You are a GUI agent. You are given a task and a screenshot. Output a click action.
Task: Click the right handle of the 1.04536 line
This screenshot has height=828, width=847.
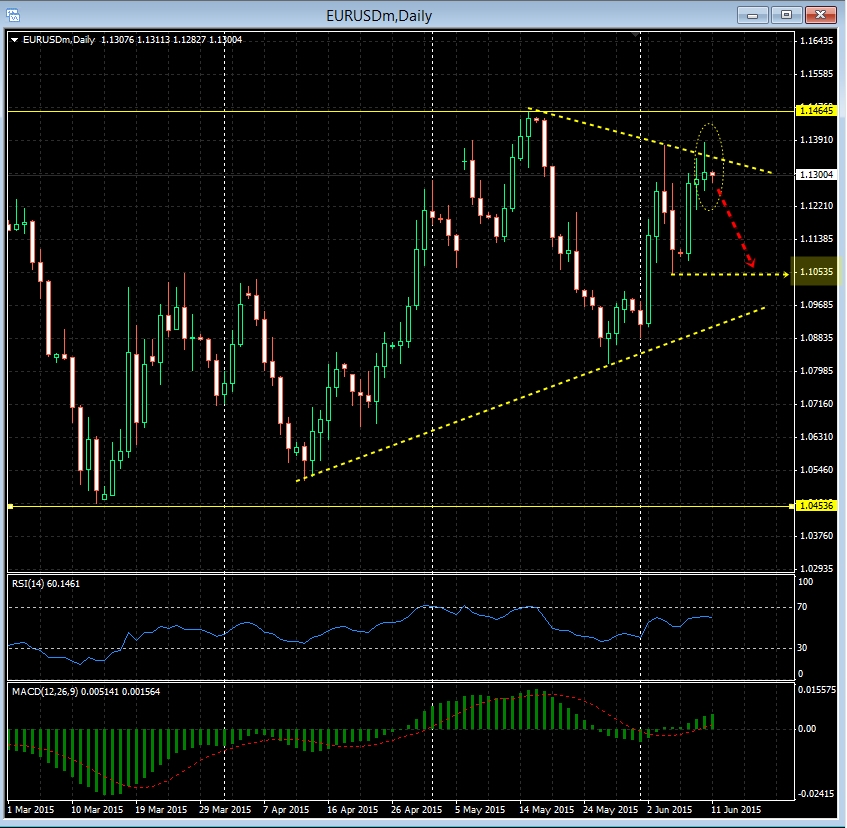click(791, 506)
